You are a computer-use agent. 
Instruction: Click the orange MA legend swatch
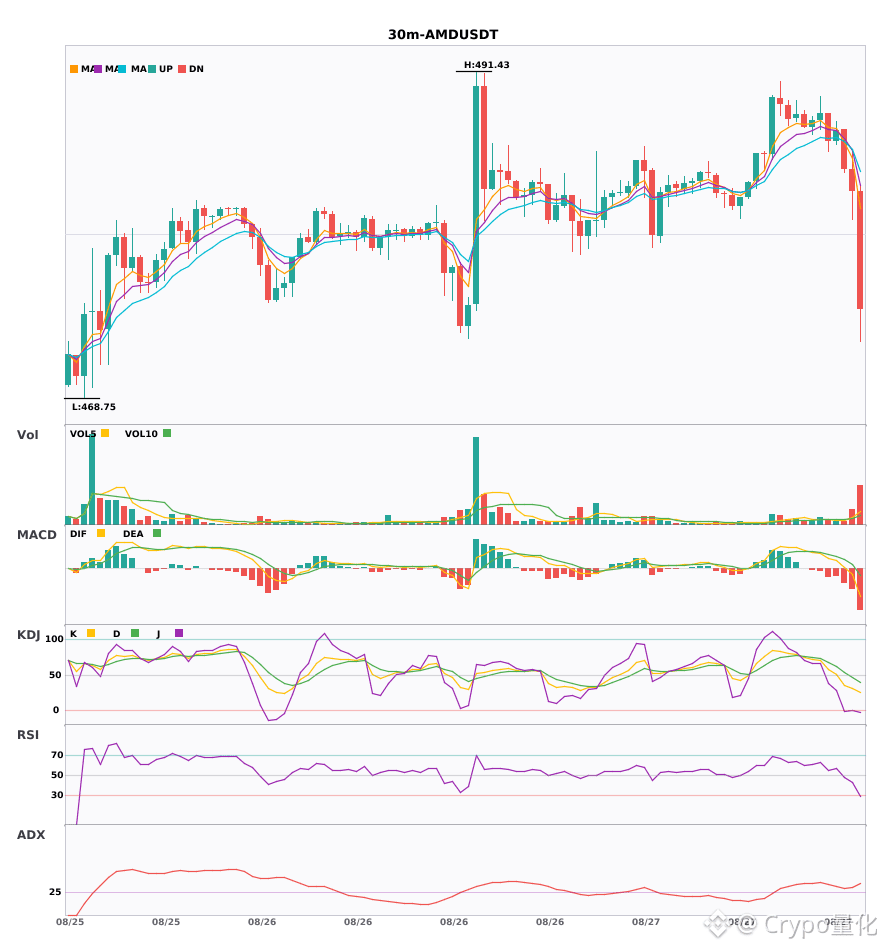[x=74, y=69]
